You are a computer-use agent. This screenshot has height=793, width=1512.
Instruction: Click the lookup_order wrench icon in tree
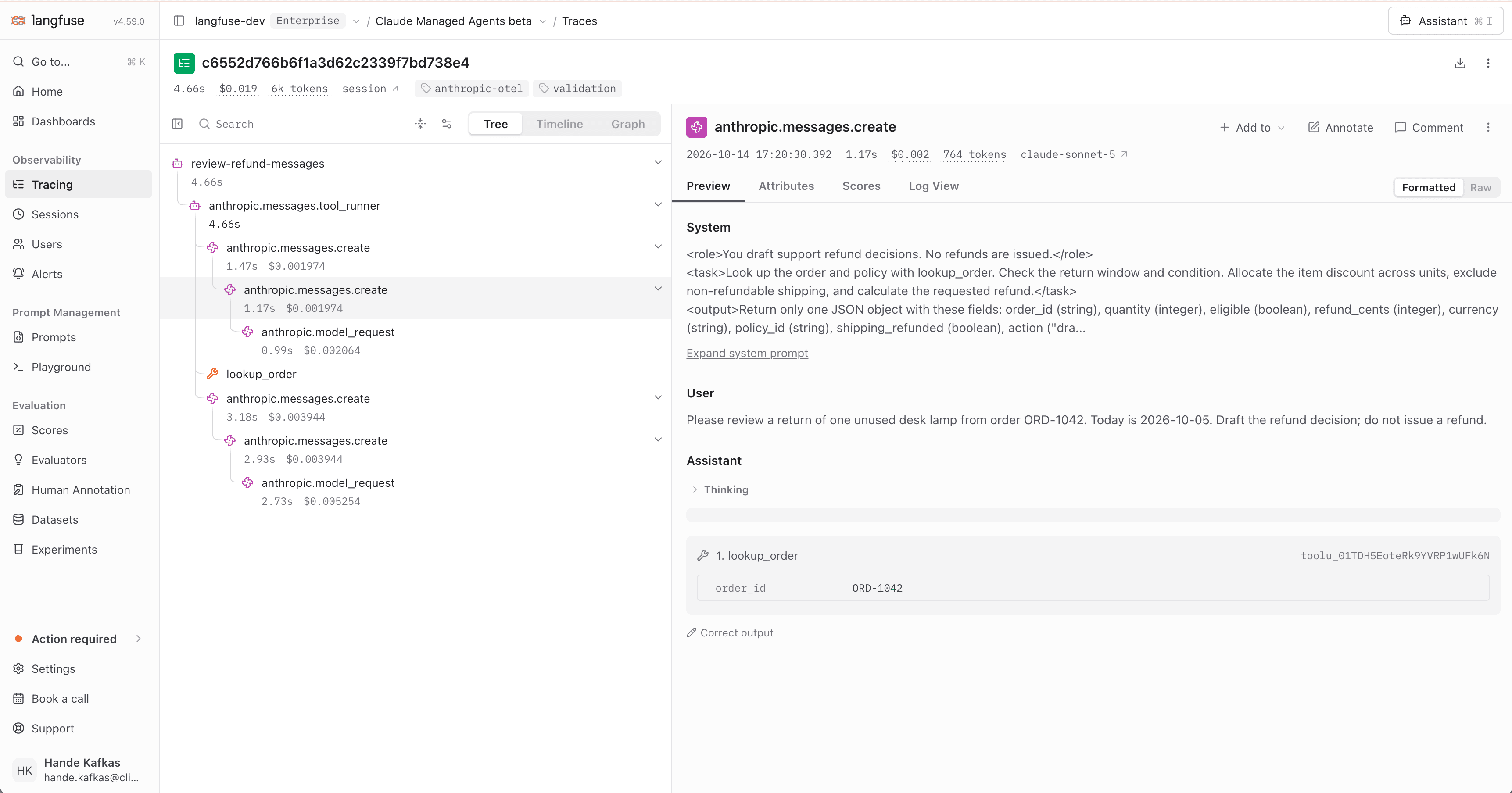212,374
